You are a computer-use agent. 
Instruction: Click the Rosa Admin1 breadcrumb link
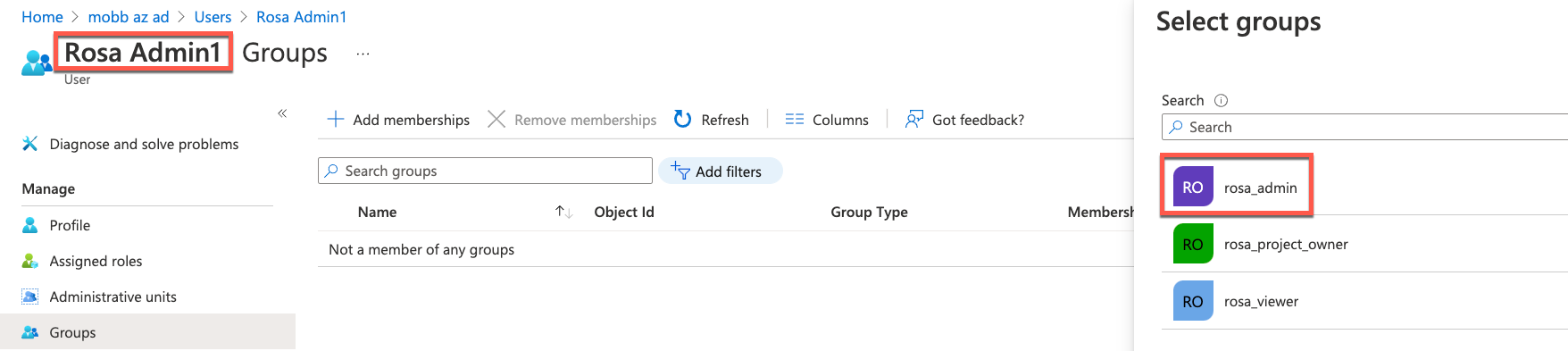(301, 17)
